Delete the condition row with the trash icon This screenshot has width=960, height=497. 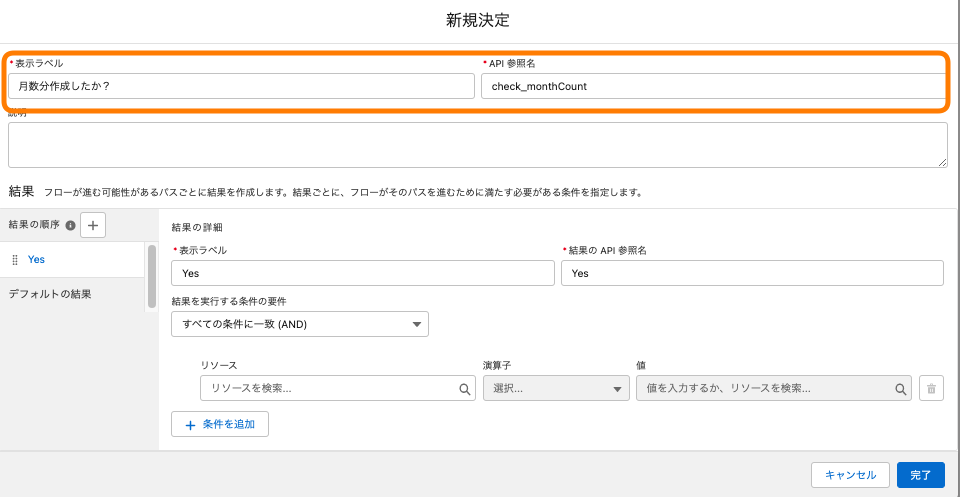click(931, 389)
